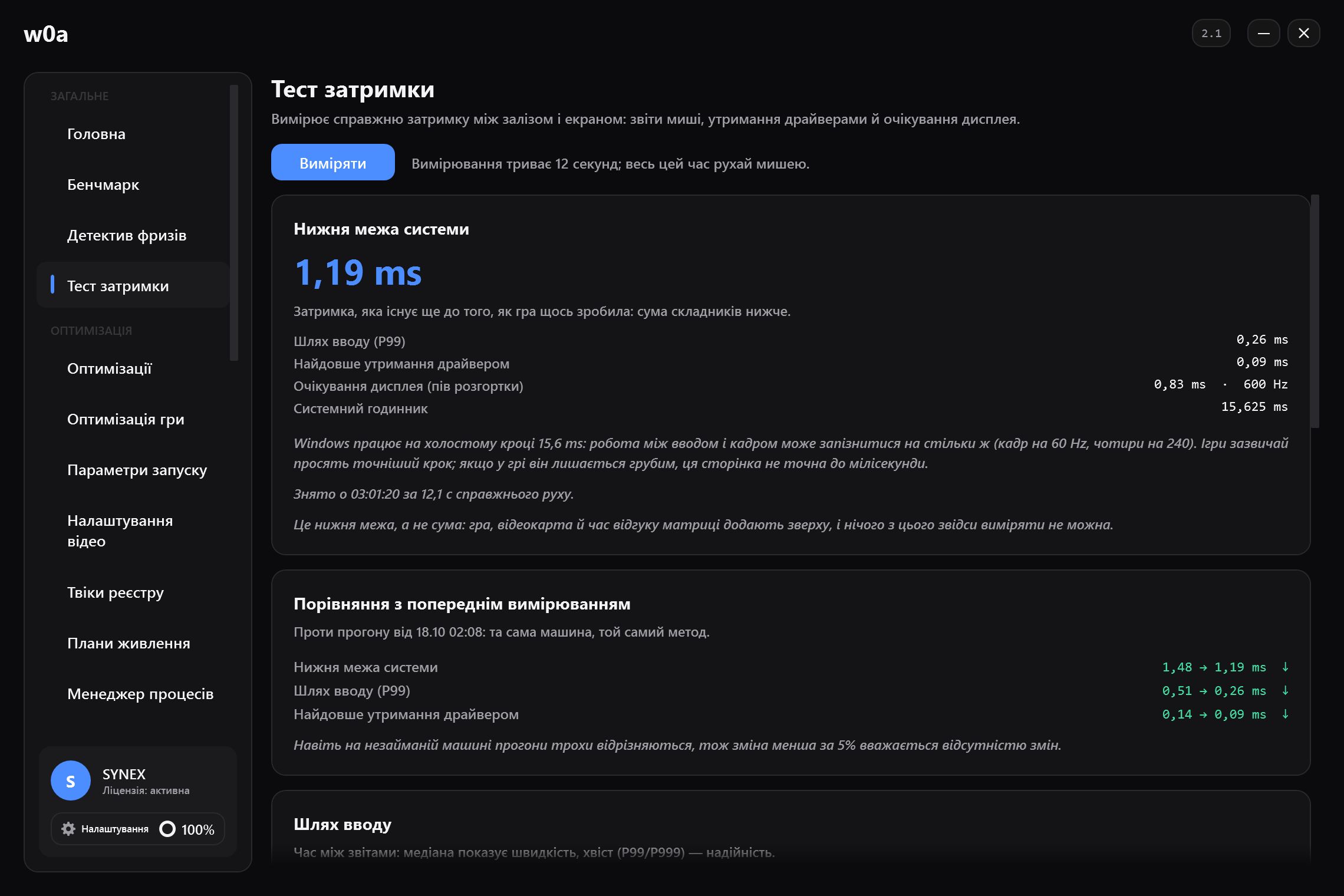1344x896 pixels.
Task: Open the Оптимізації page
Action: pos(133,368)
